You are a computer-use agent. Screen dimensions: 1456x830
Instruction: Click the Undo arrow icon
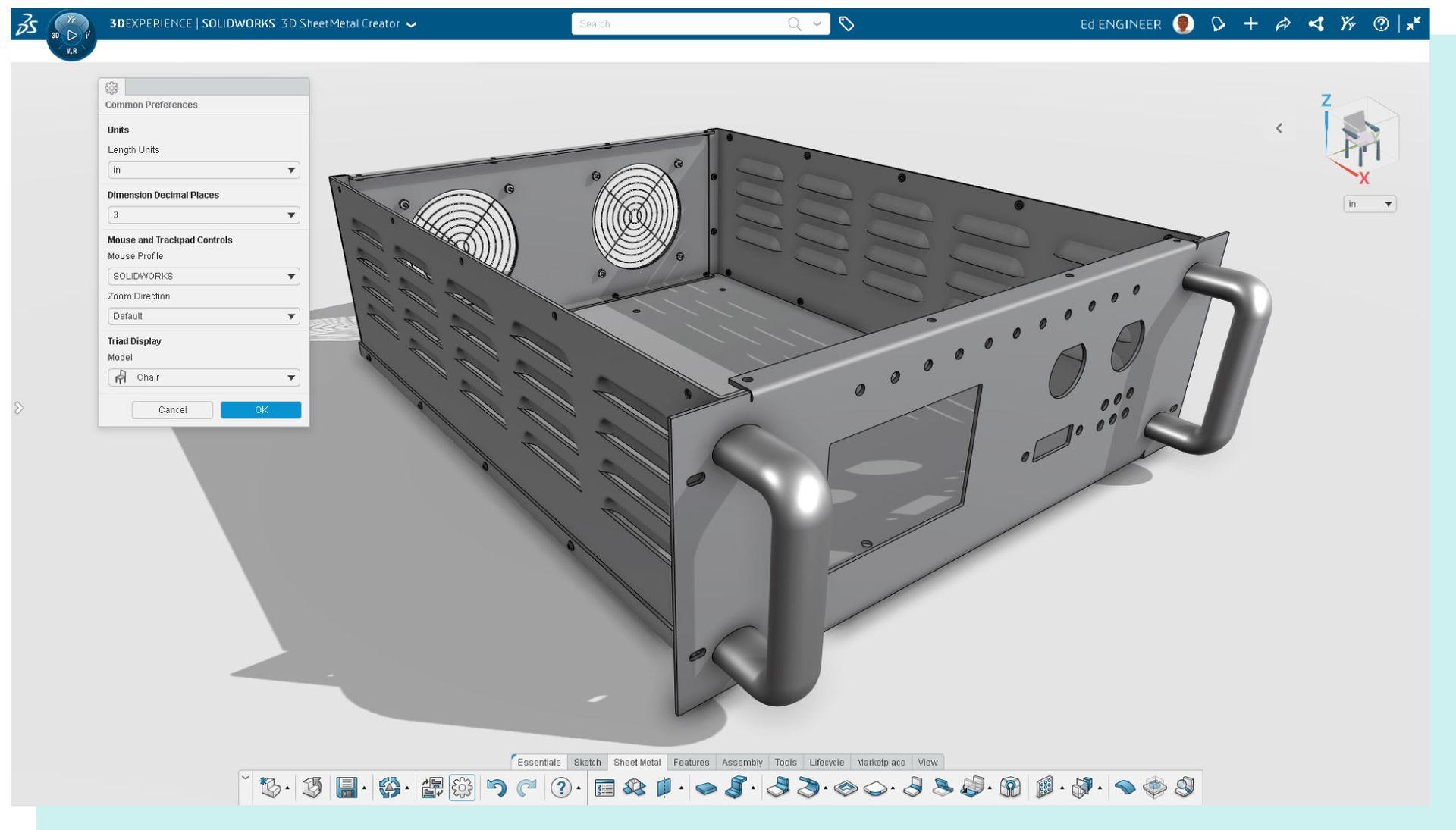496,788
